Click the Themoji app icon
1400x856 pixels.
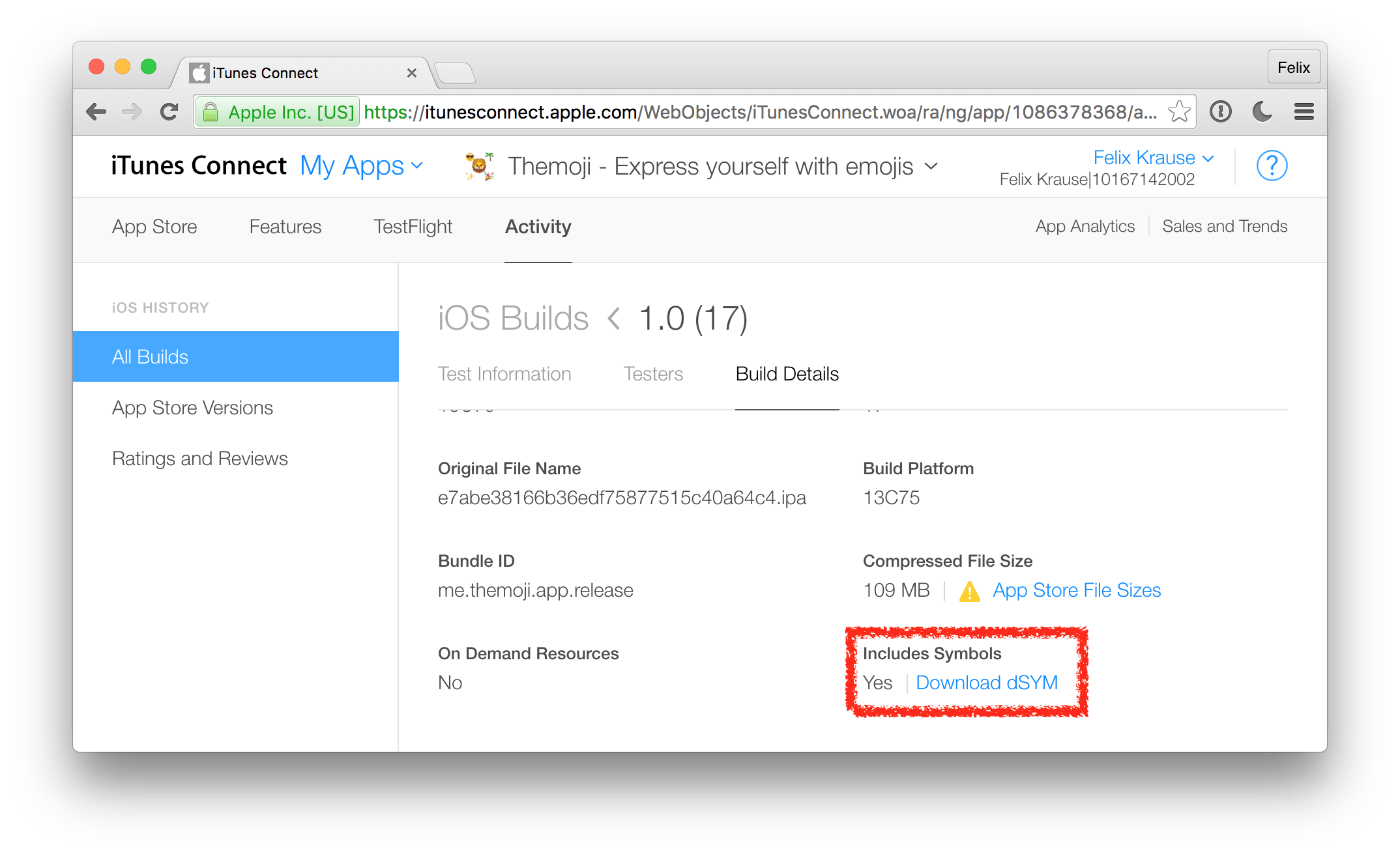480,166
